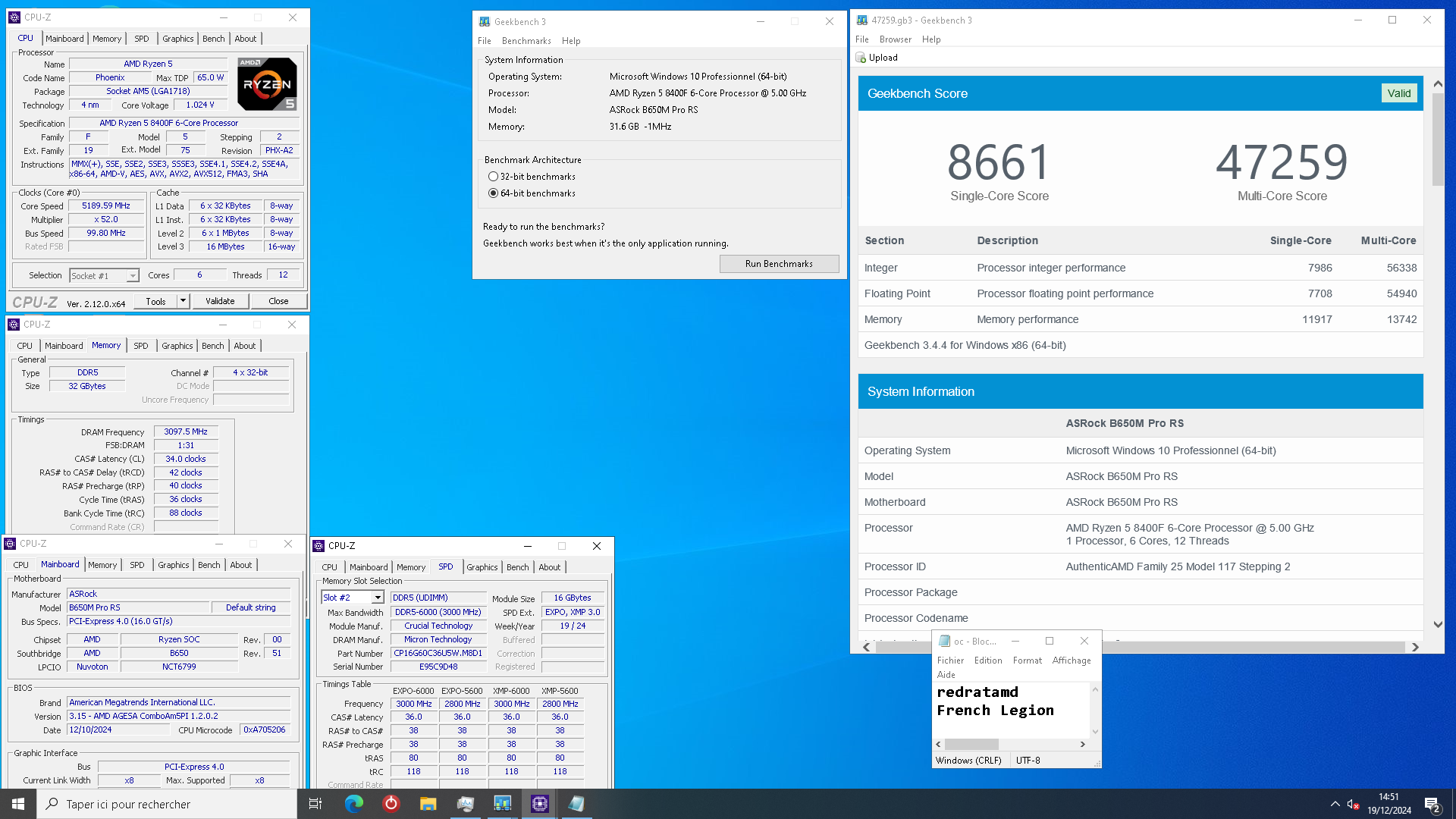Open Aide menu in Notepad

tap(946, 675)
